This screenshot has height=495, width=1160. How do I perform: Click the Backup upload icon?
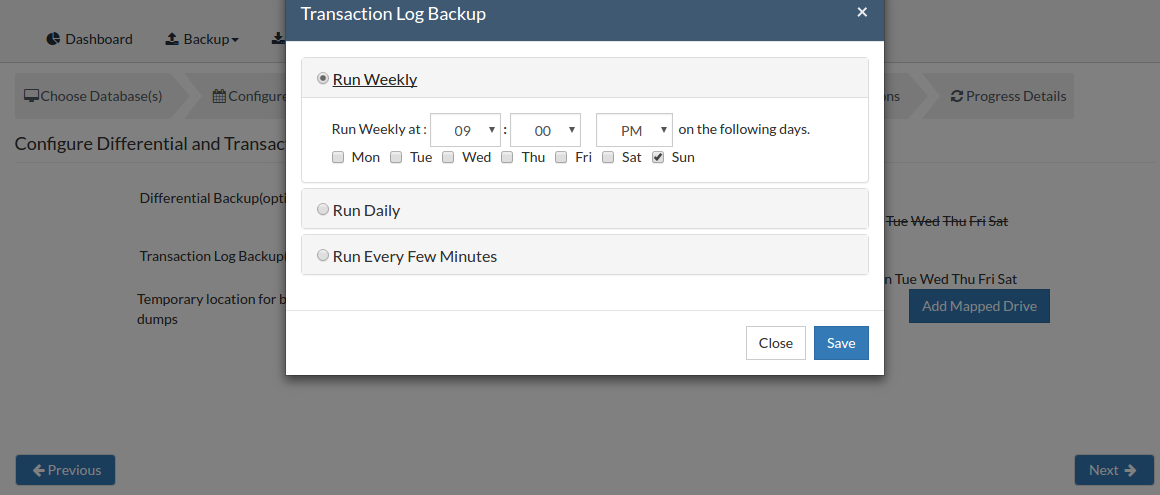pyautogui.click(x=172, y=39)
